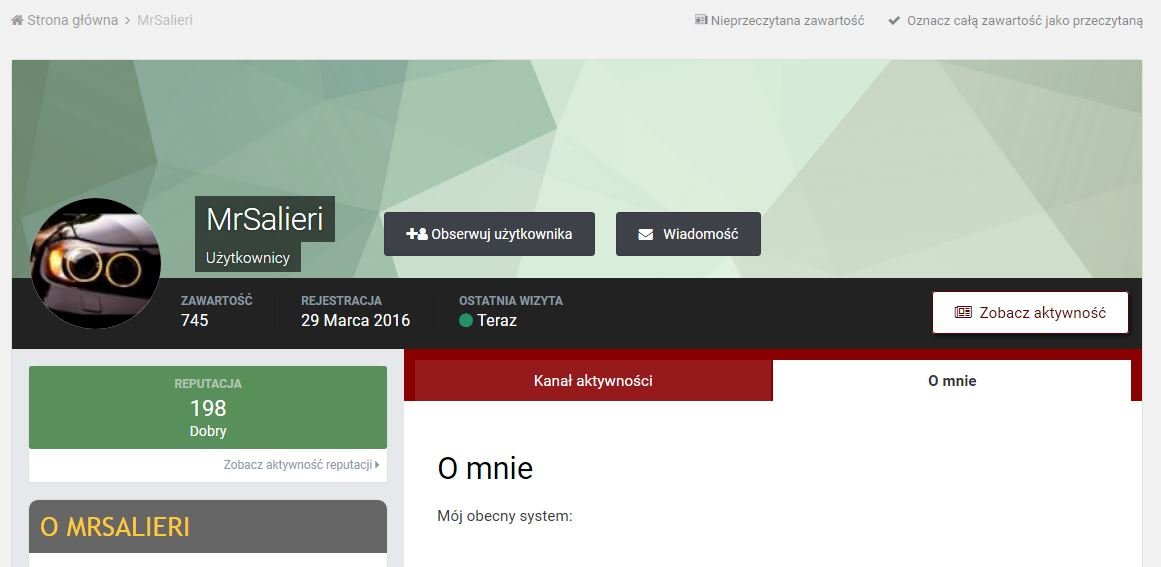Click the follow user plus-people icon

pos(417,234)
